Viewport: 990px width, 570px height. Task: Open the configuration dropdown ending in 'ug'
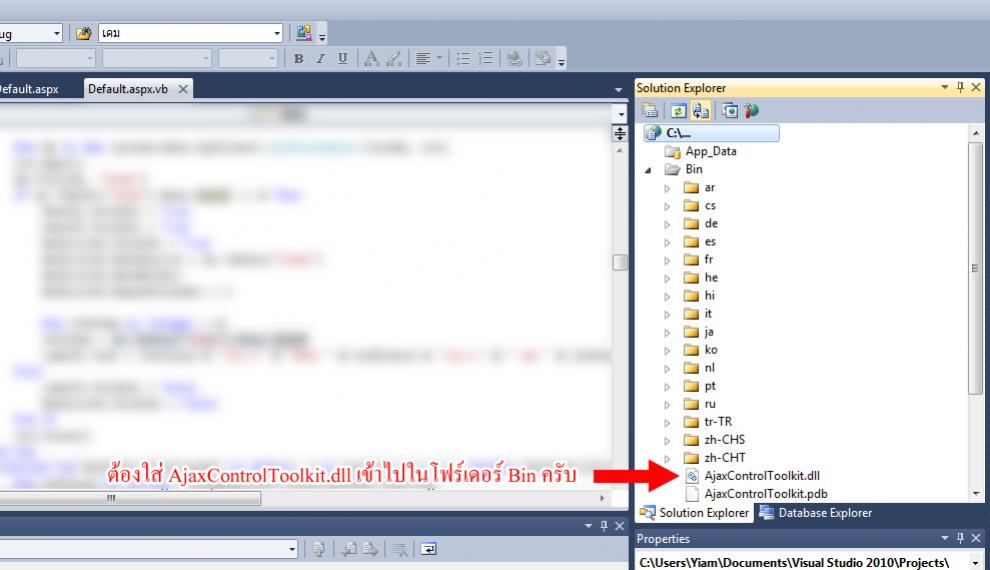57,33
